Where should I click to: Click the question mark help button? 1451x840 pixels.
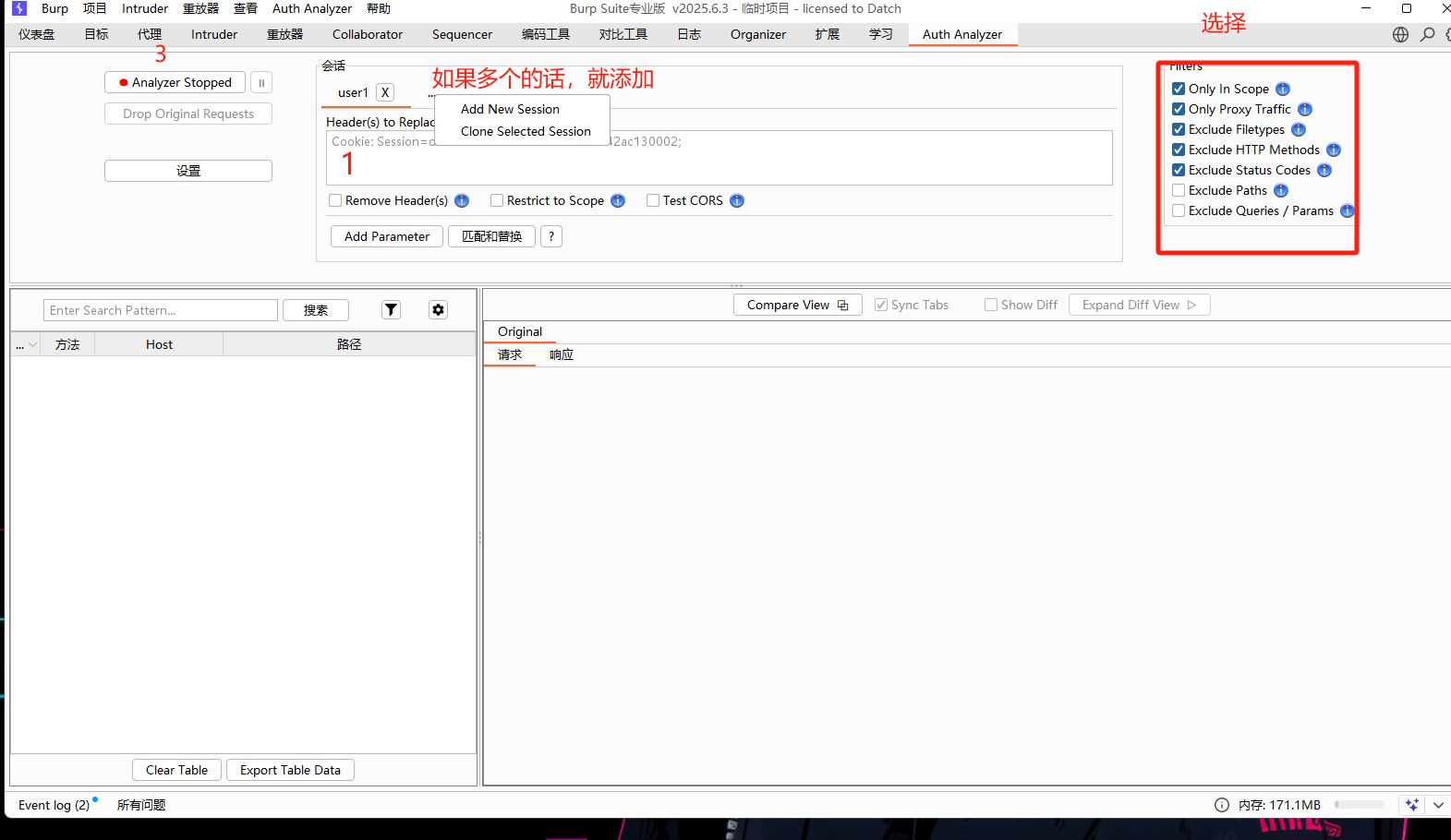tap(551, 236)
